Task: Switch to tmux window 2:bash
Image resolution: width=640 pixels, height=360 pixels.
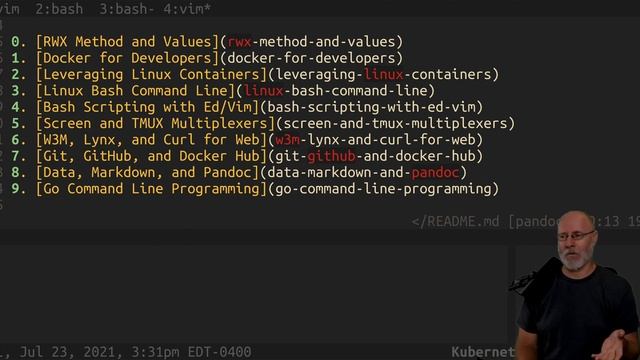Action: tap(59, 9)
